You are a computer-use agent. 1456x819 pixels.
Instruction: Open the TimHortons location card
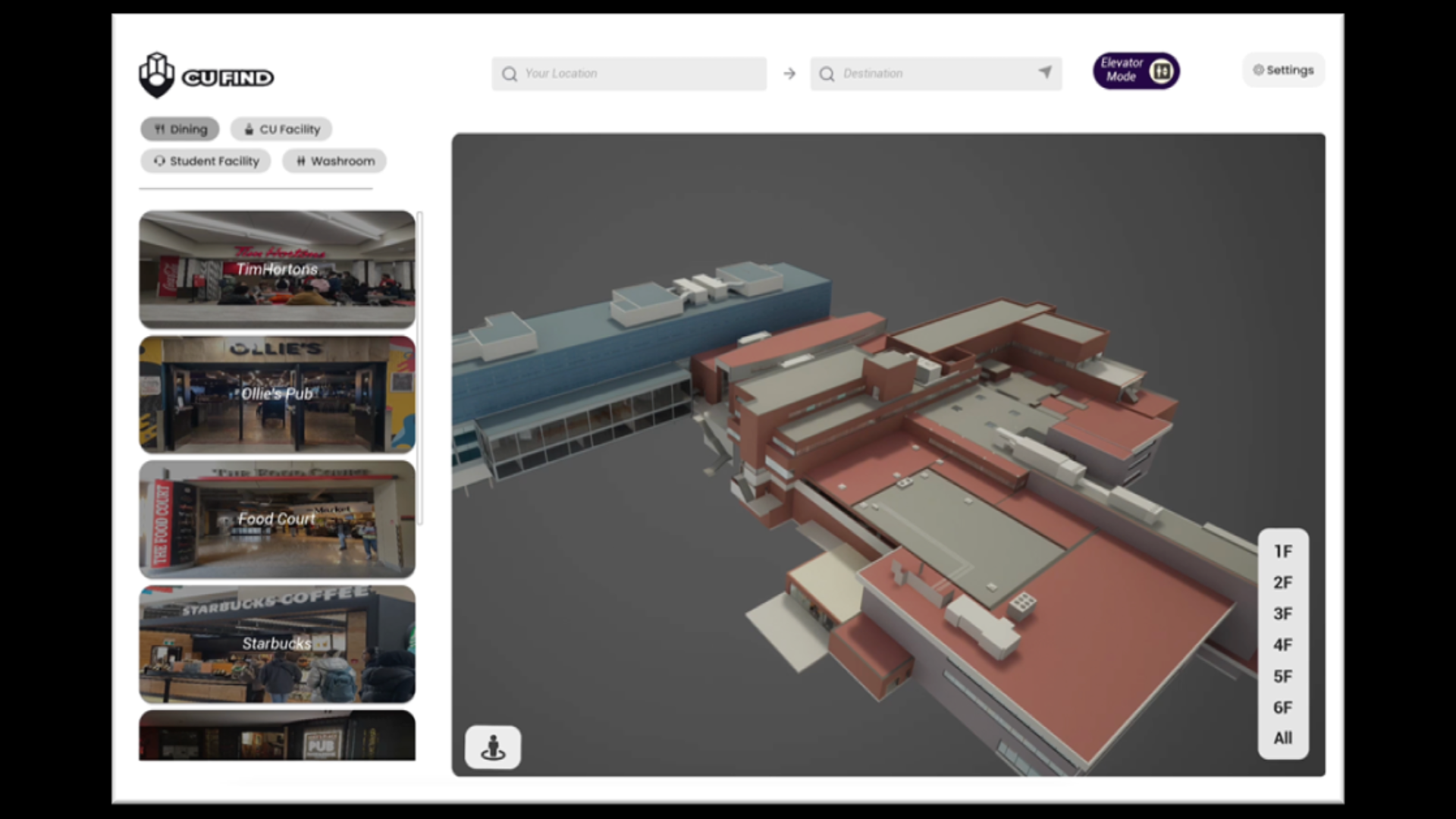click(x=277, y=269)
